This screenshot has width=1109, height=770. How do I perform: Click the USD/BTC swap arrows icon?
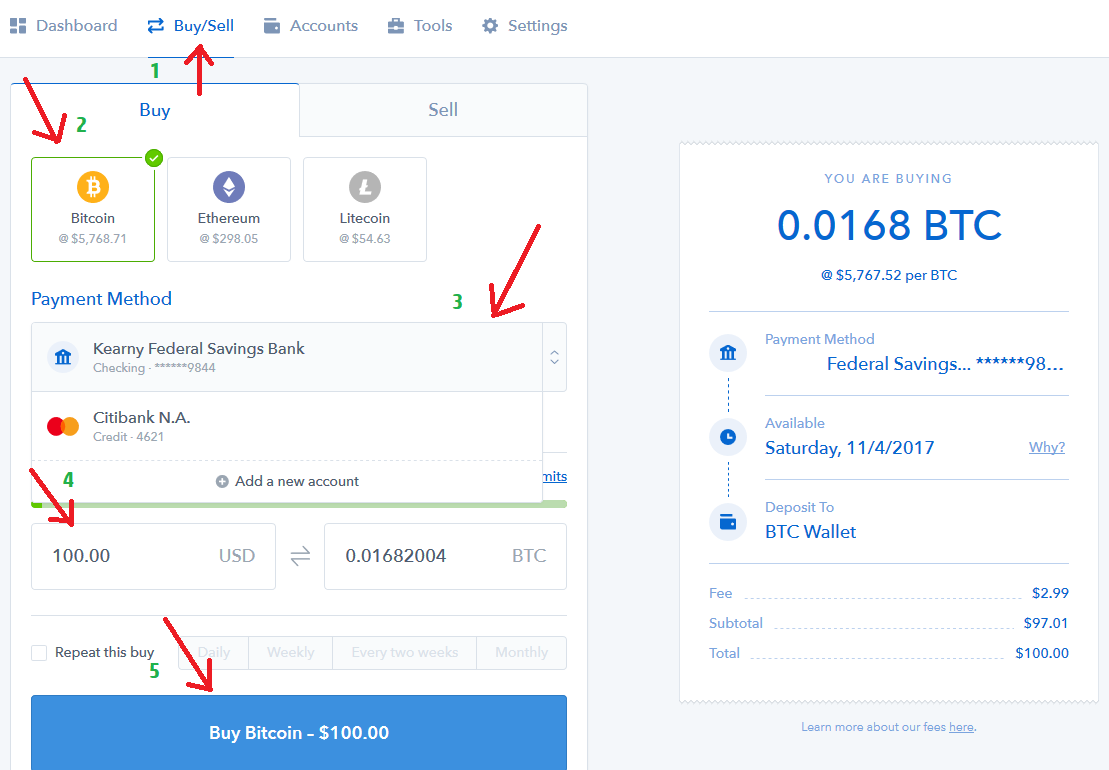tap(300, 556)
